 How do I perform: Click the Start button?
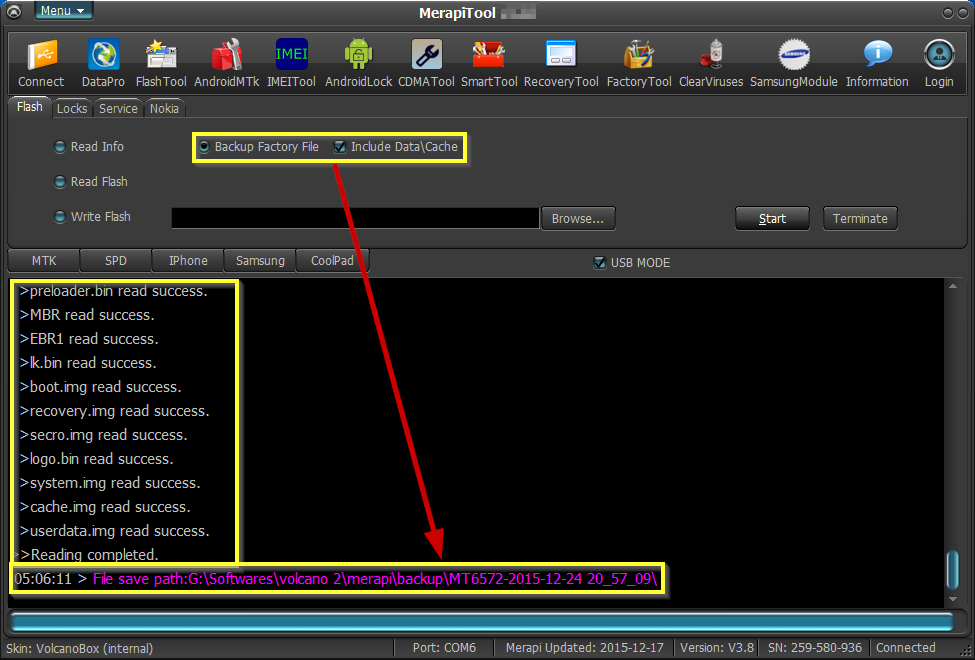pyautogui.click(x=772, y=218)
